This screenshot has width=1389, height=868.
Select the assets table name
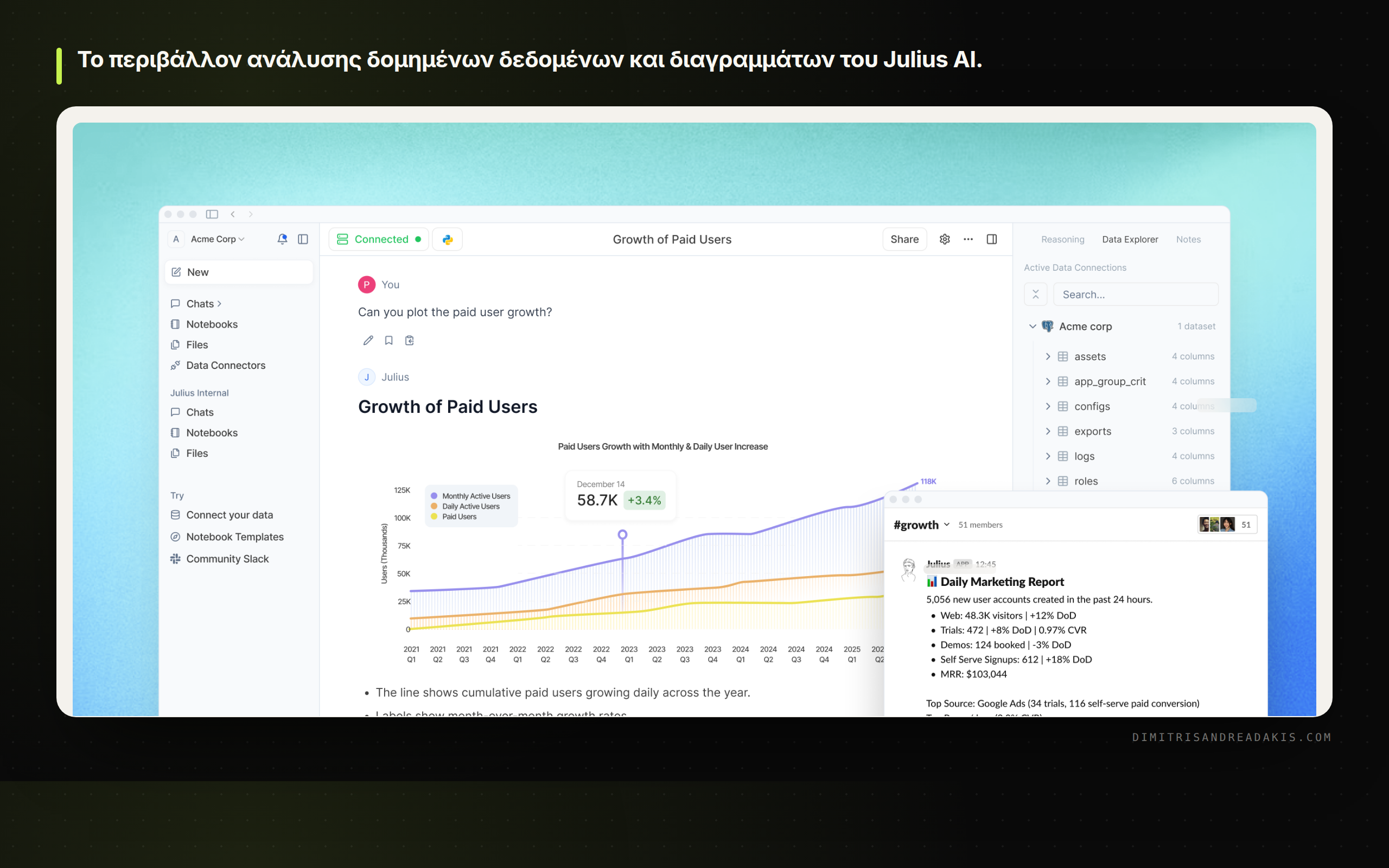tap(1090, 356)
